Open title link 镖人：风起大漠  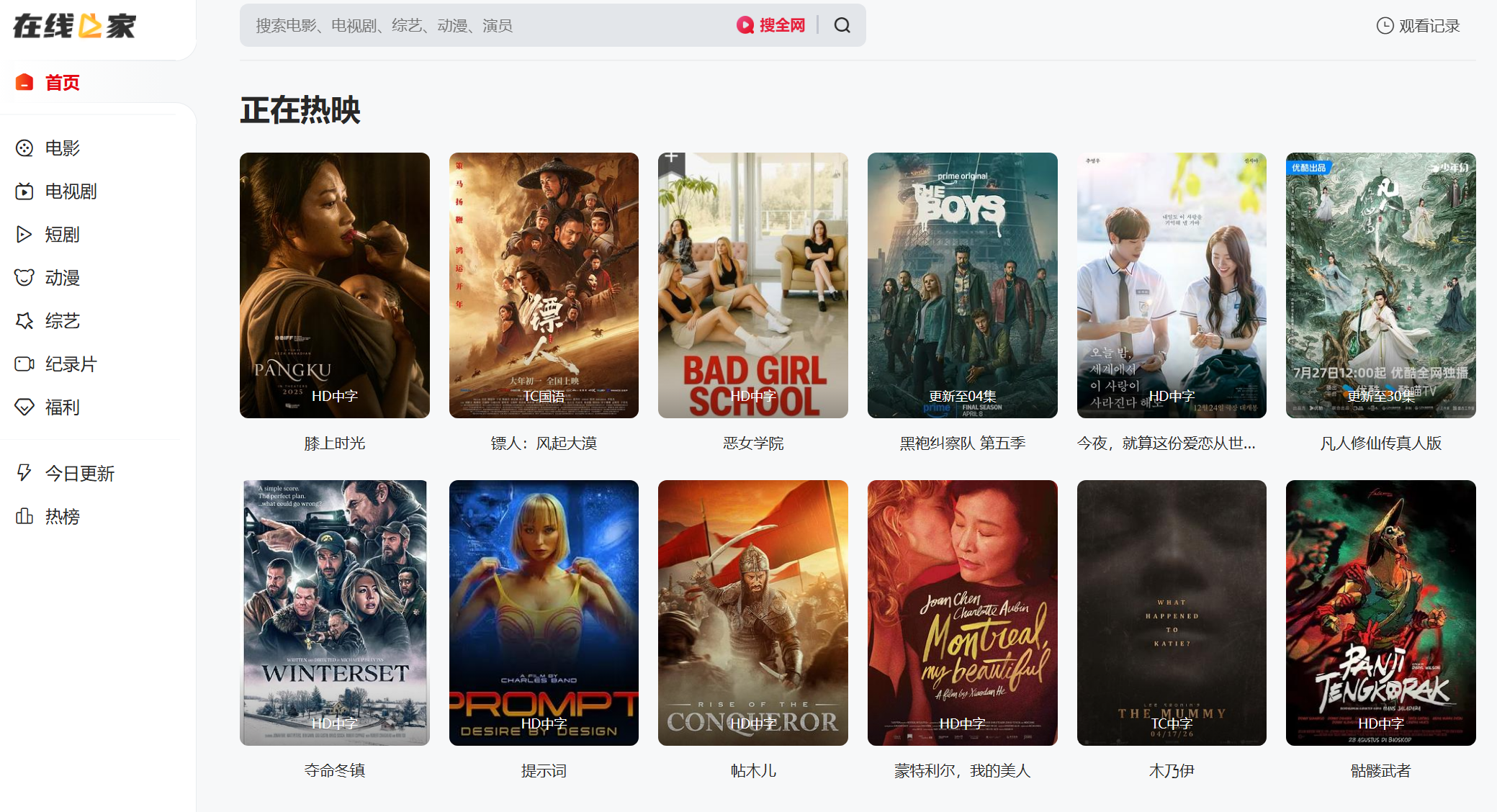pyautogui.click(x=544, y=443)
